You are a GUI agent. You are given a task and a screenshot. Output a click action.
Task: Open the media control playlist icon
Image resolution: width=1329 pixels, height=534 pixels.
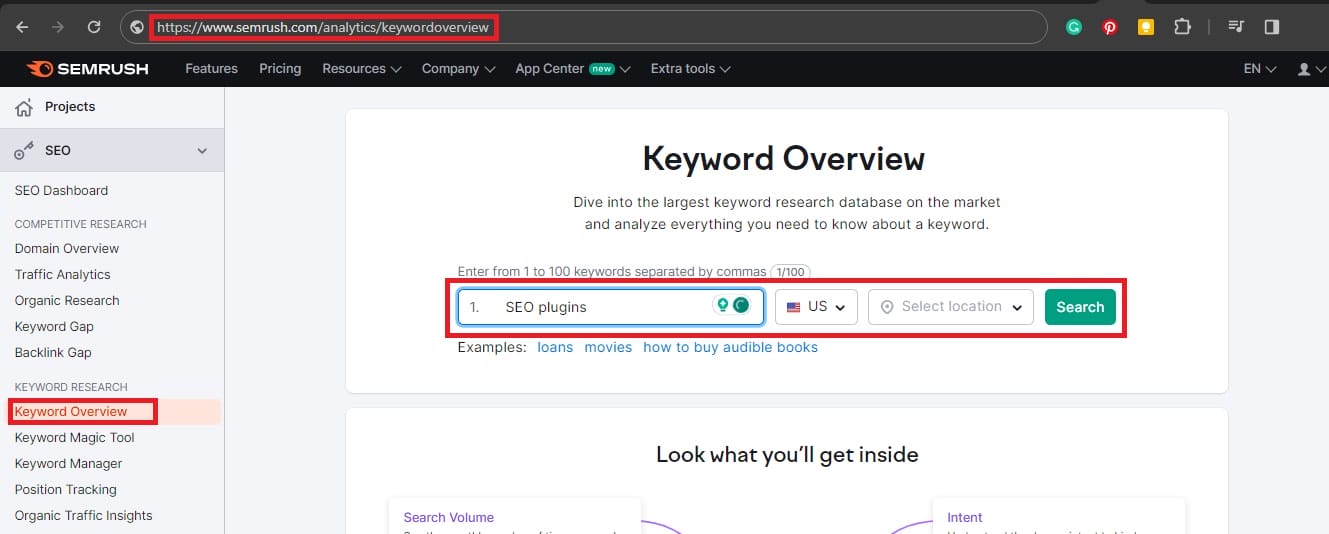1236,27
